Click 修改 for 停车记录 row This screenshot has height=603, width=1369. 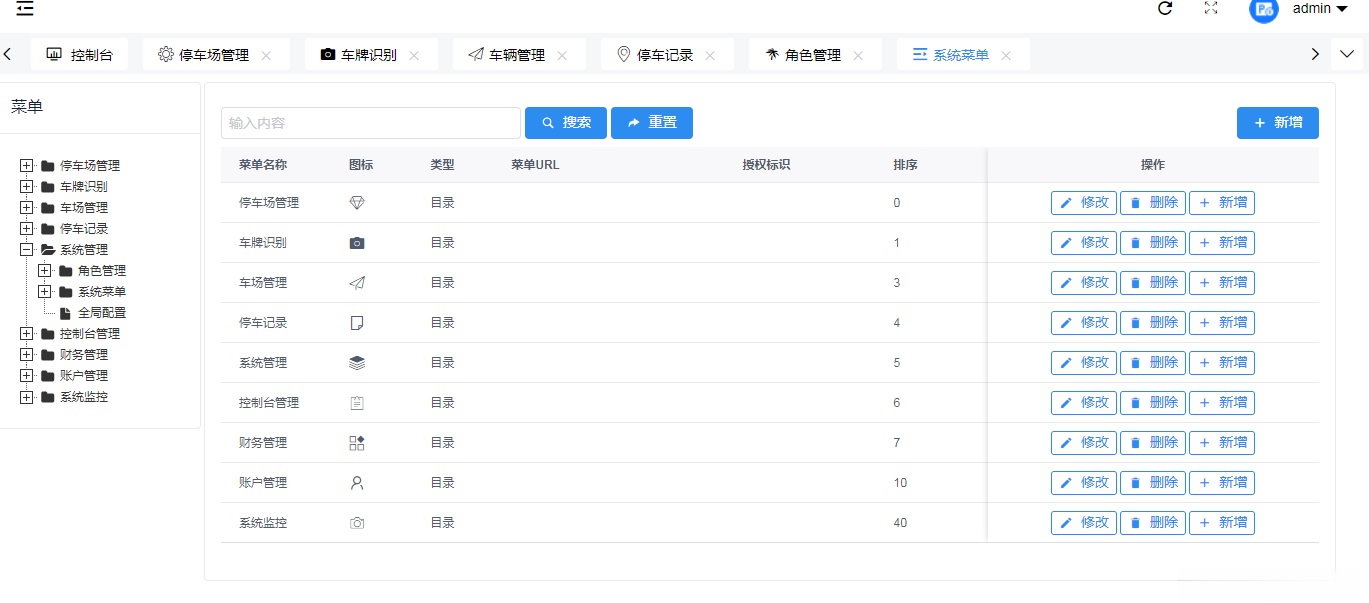click(x=1084, y=323)
